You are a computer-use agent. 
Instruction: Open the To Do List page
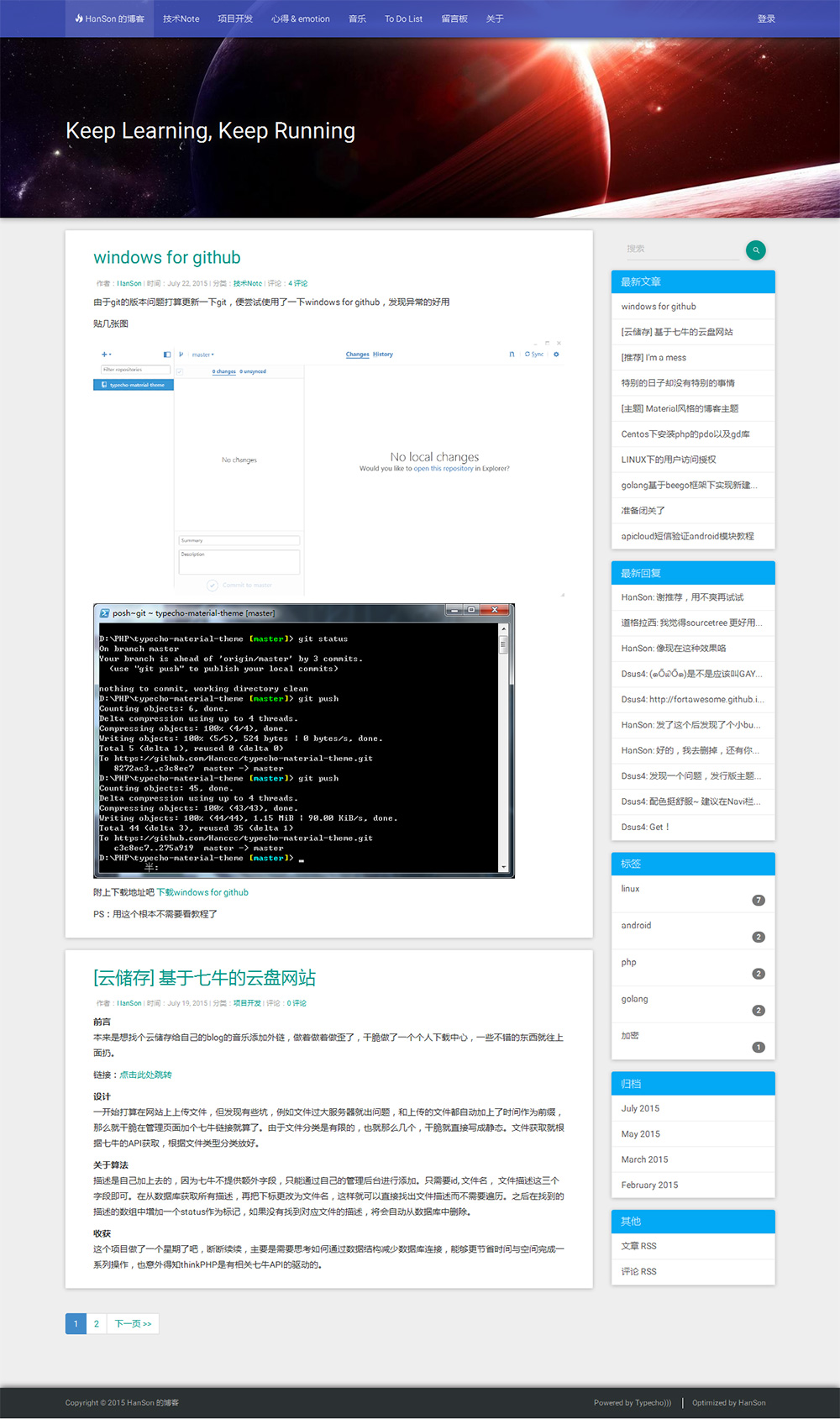403,18
